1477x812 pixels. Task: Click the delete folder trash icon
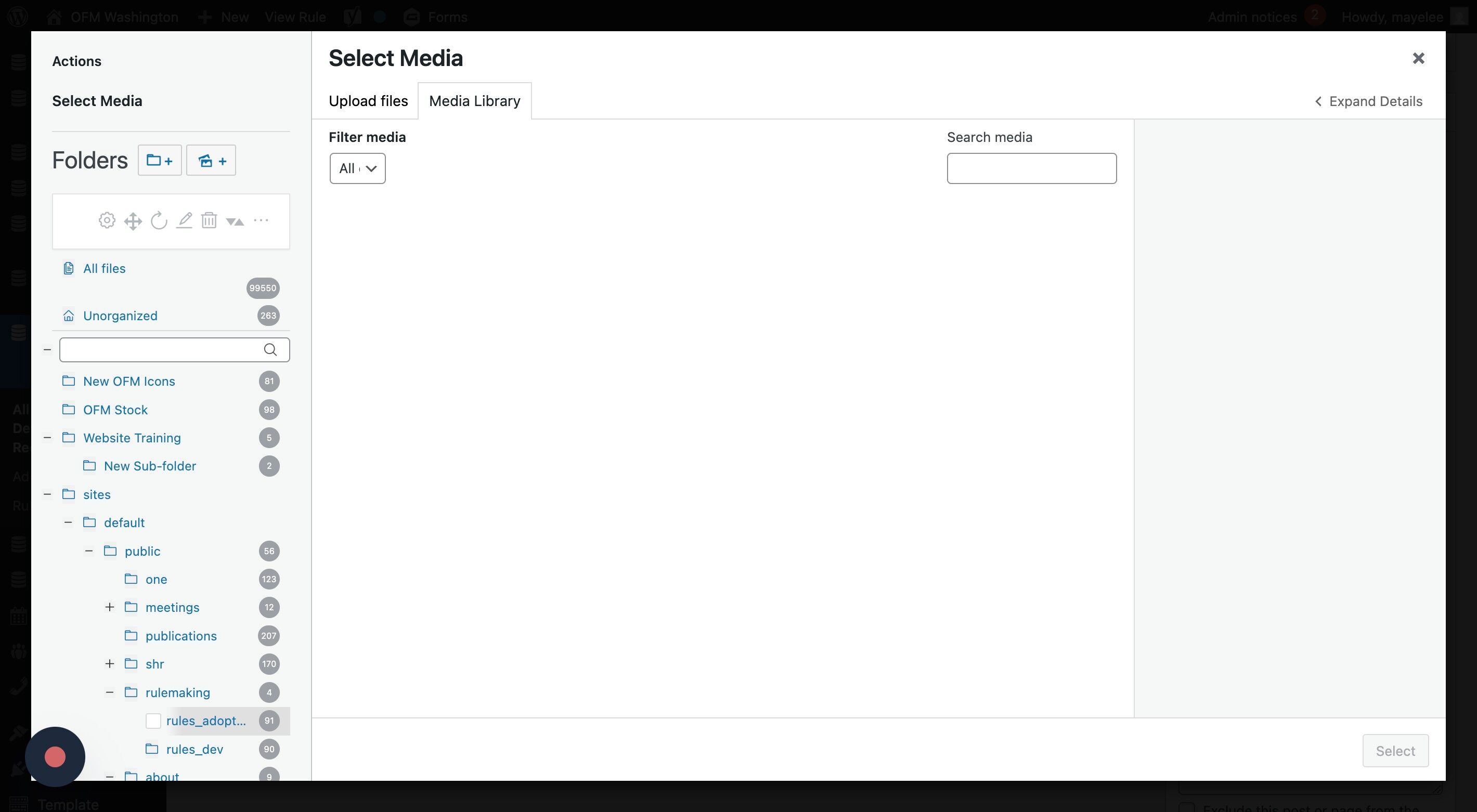(209, 220)
